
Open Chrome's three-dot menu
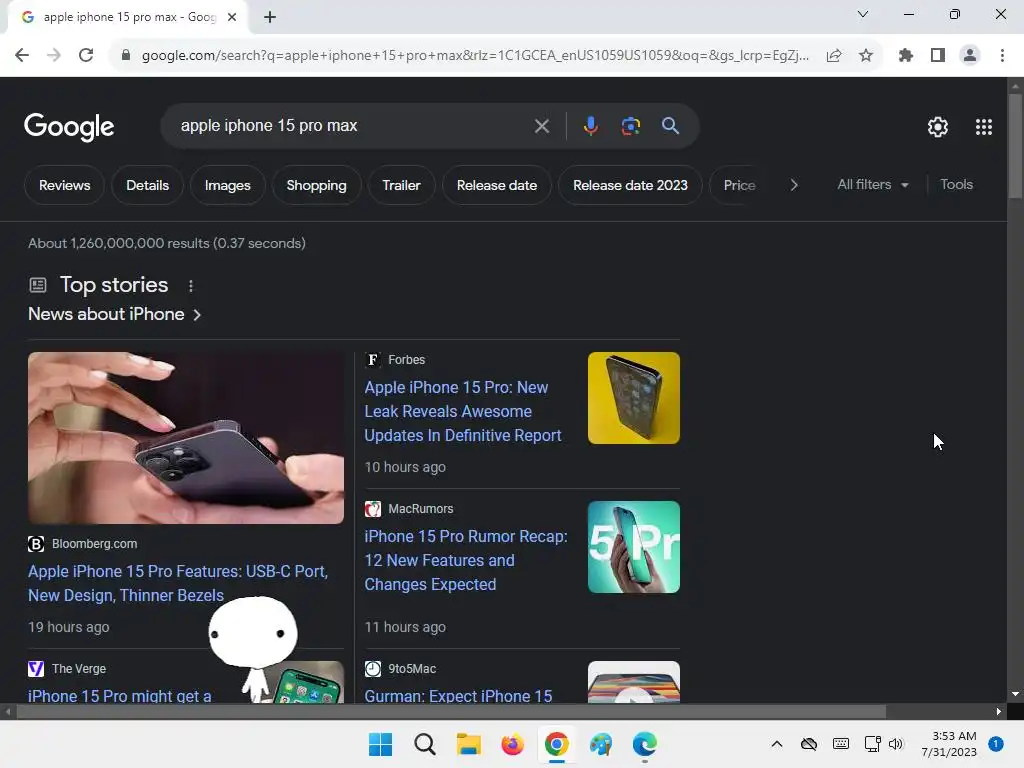pyautogui.click(x=1002, y=56)
